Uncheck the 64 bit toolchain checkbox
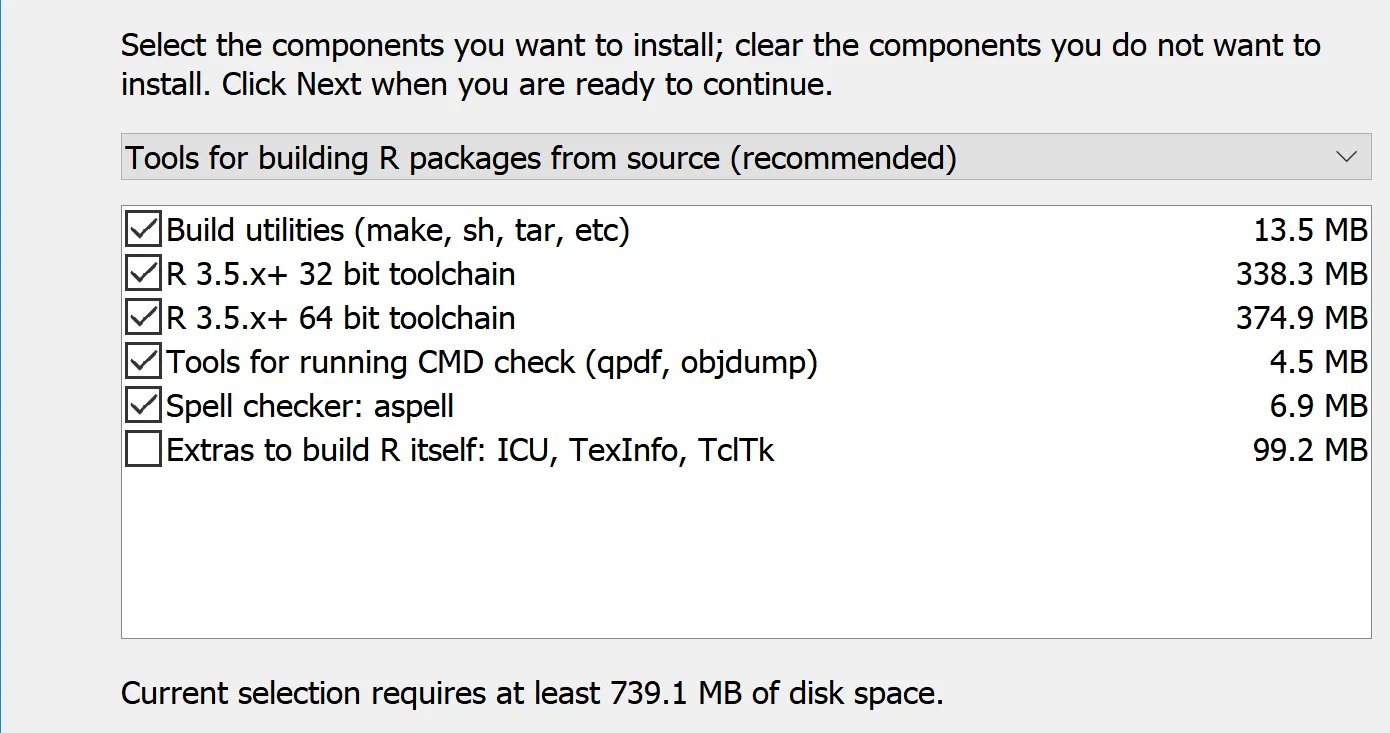Viewport: 1390px width, 733px height. 143,318
